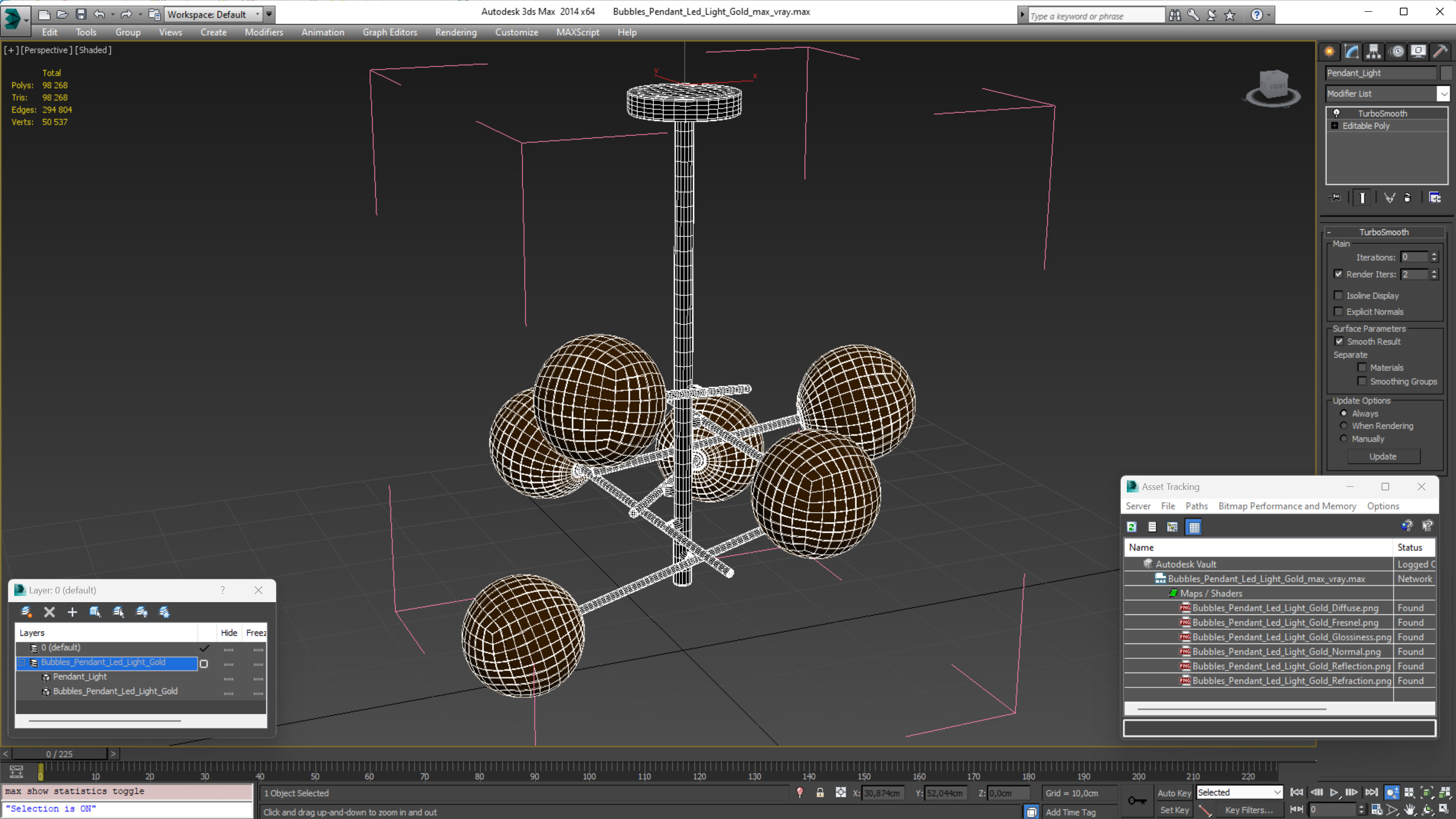Collapse the TurboSmooth rollout

click(x=1329, y=232)
